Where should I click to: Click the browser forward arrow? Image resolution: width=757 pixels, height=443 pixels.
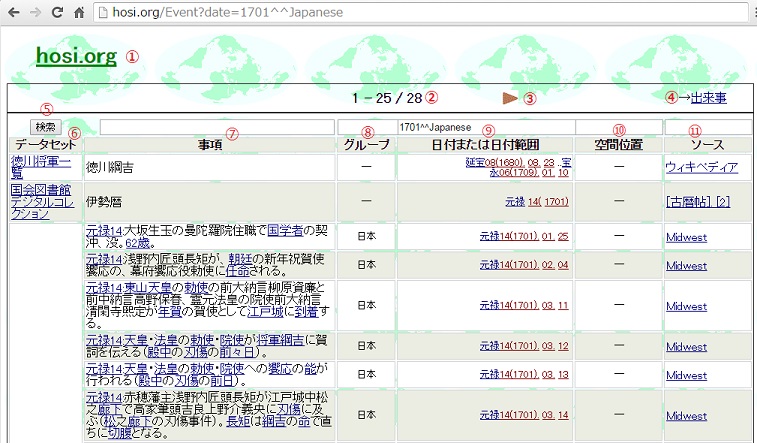pos(37,12)
